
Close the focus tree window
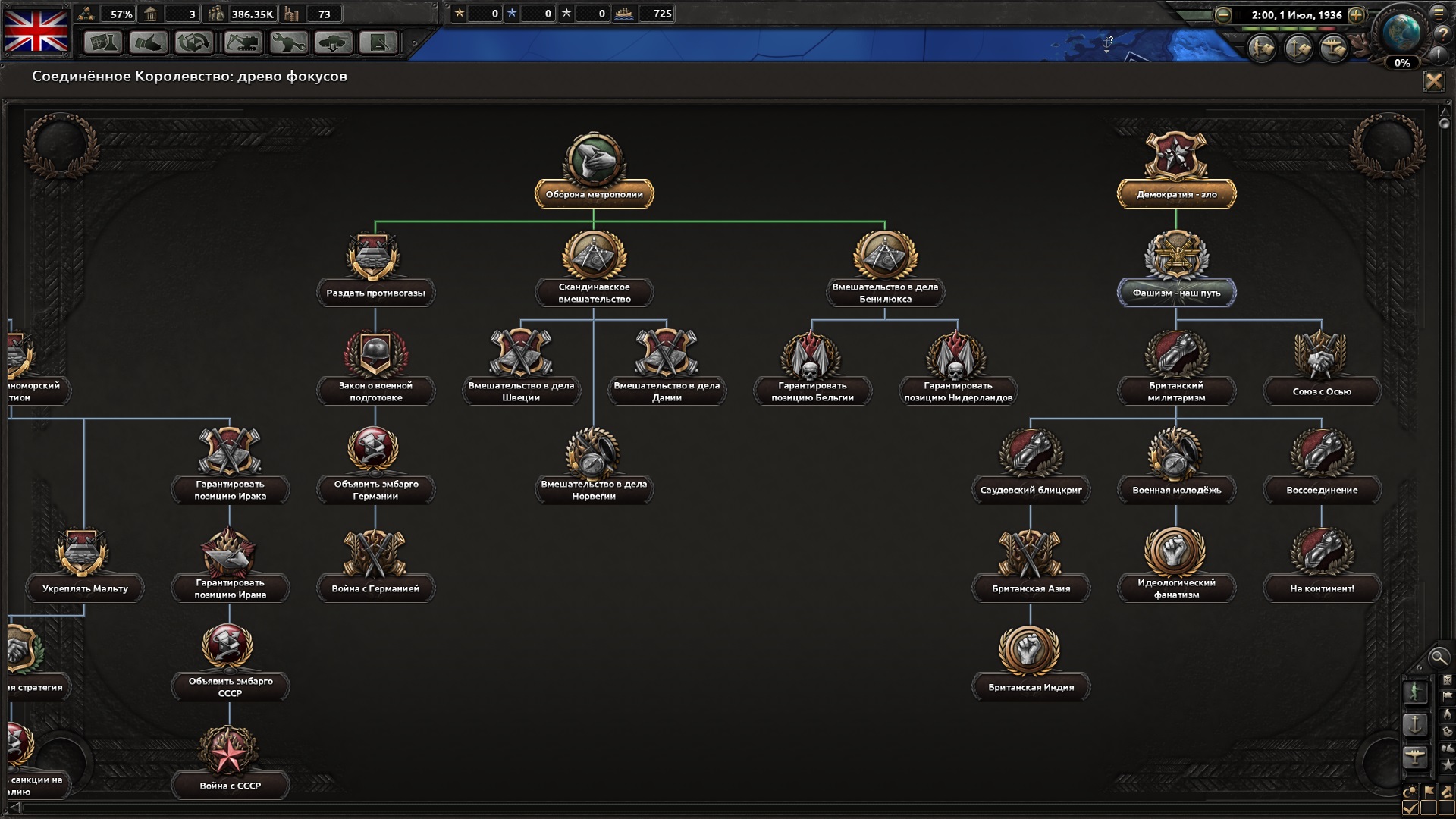click(1433, 81)
